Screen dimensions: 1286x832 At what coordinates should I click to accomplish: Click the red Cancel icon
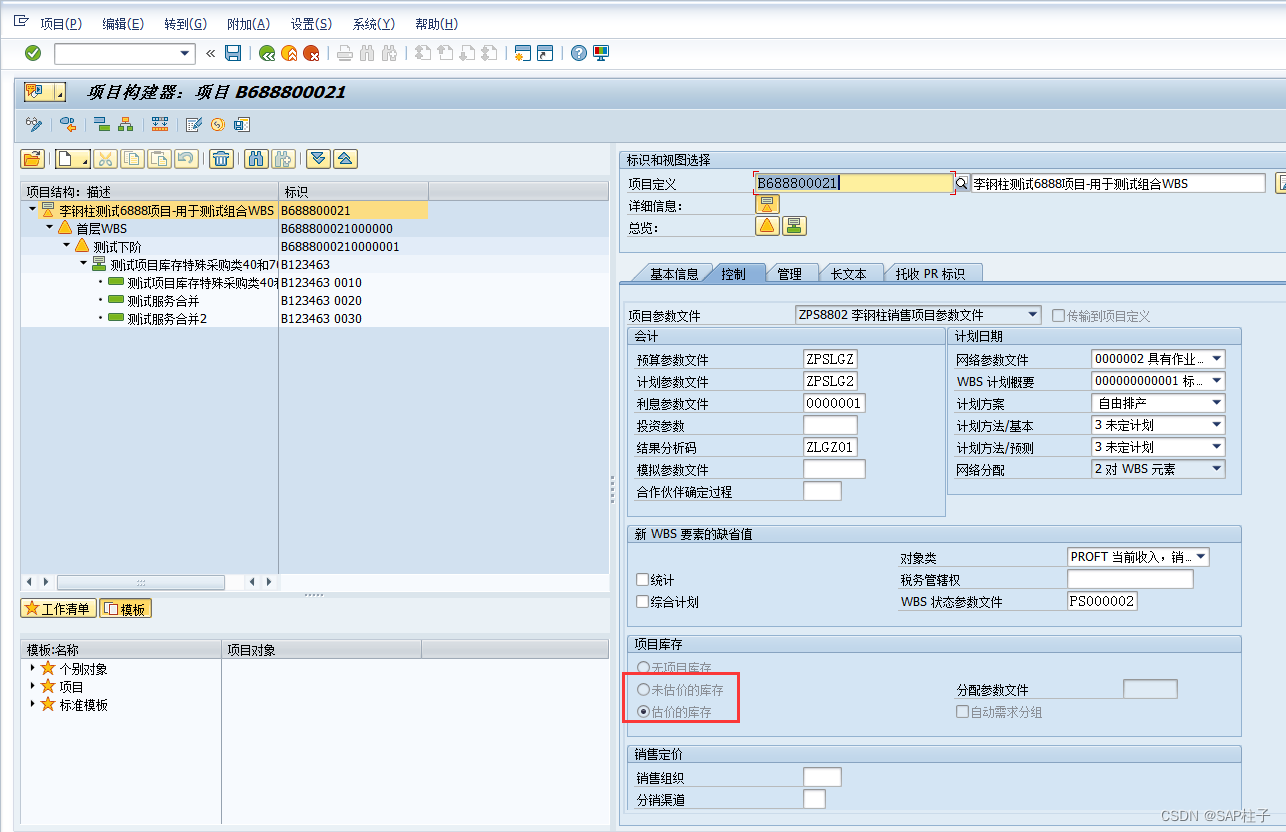coord(311,53)
